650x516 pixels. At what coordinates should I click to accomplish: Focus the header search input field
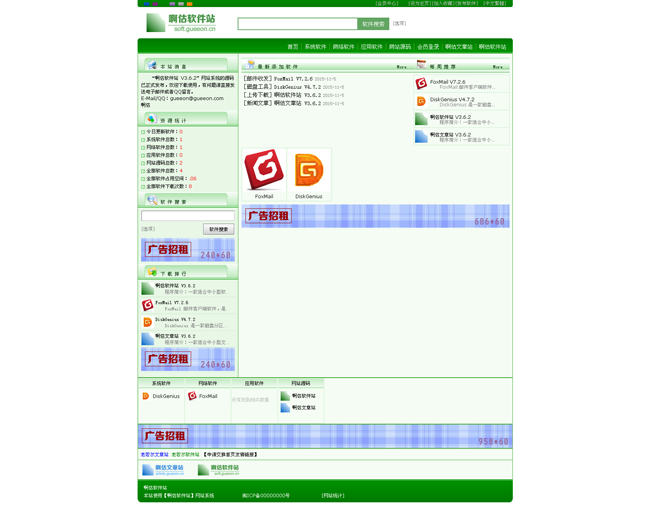(x=298, y=24)
